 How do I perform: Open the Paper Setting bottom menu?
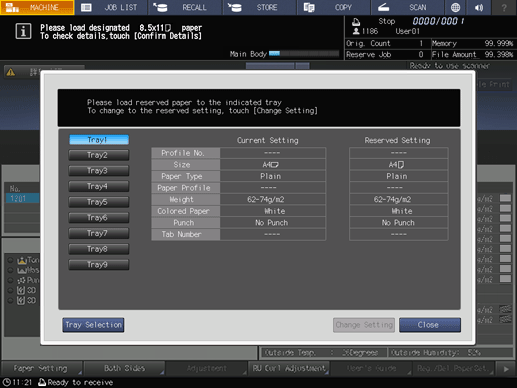click(41, 369)
